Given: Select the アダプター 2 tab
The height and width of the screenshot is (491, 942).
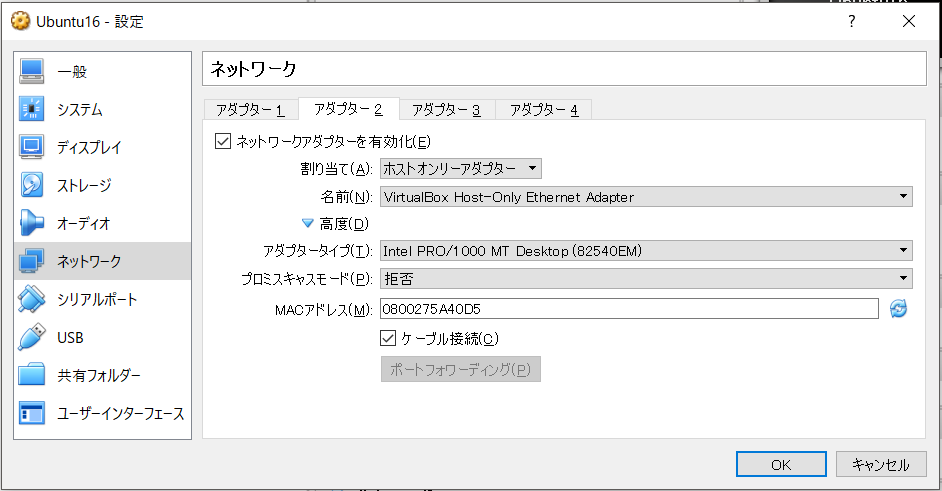Looking at the screenshot, I should click(348, 109).
